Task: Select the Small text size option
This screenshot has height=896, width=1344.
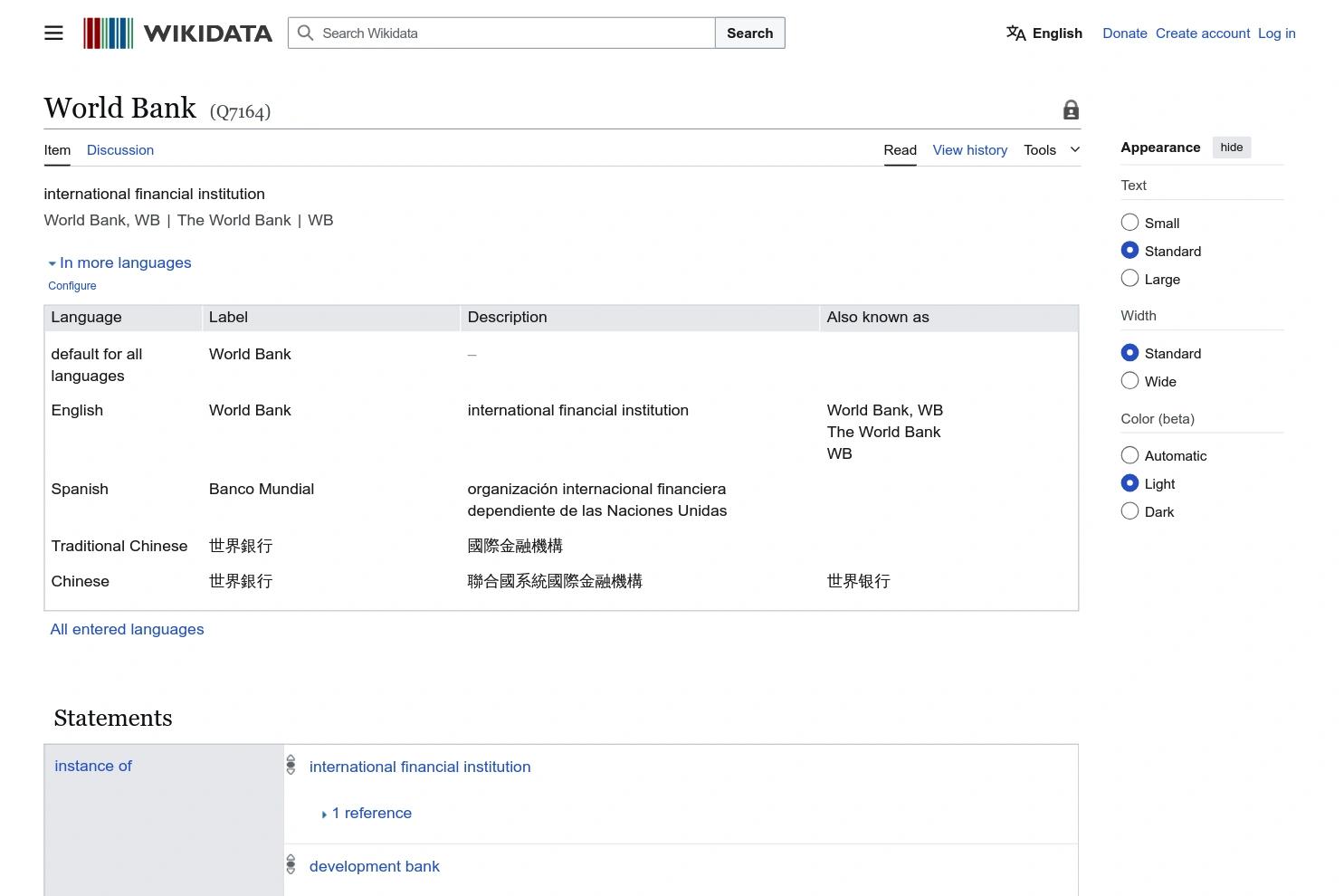Action: click(1130, 222)
